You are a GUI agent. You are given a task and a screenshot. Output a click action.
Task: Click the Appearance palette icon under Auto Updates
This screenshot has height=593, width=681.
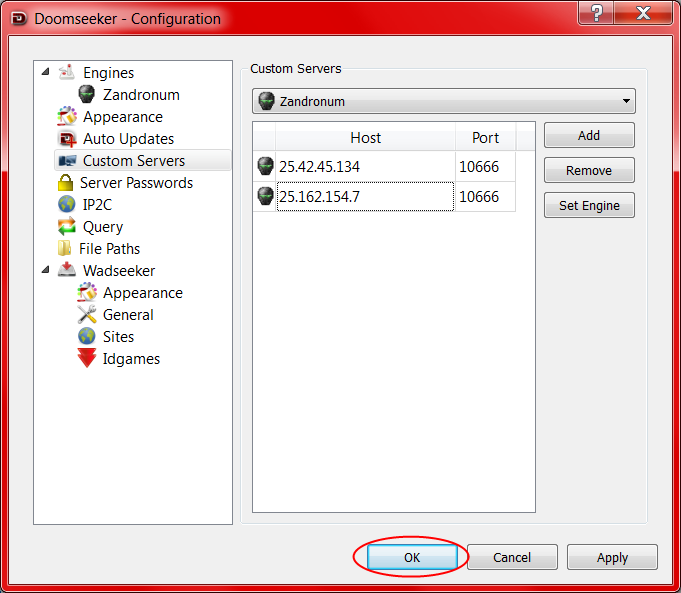[66, 116]
